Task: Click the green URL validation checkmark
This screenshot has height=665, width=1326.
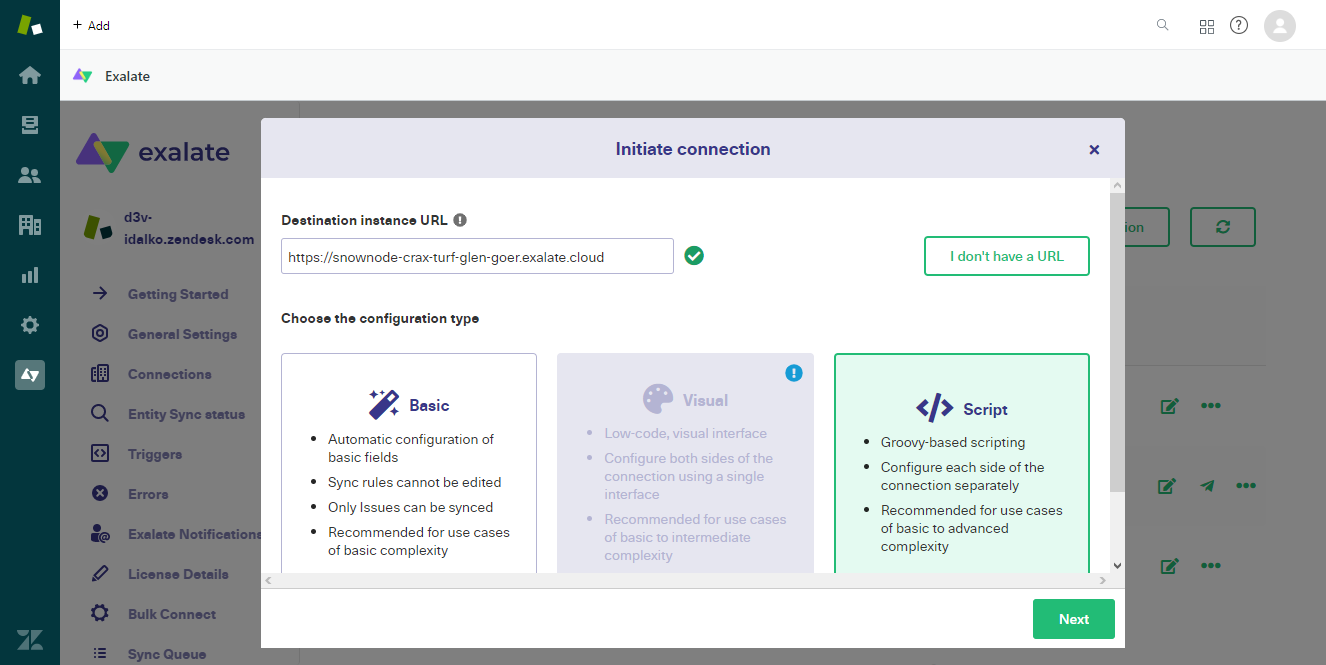Action: (x=694, y=256)
